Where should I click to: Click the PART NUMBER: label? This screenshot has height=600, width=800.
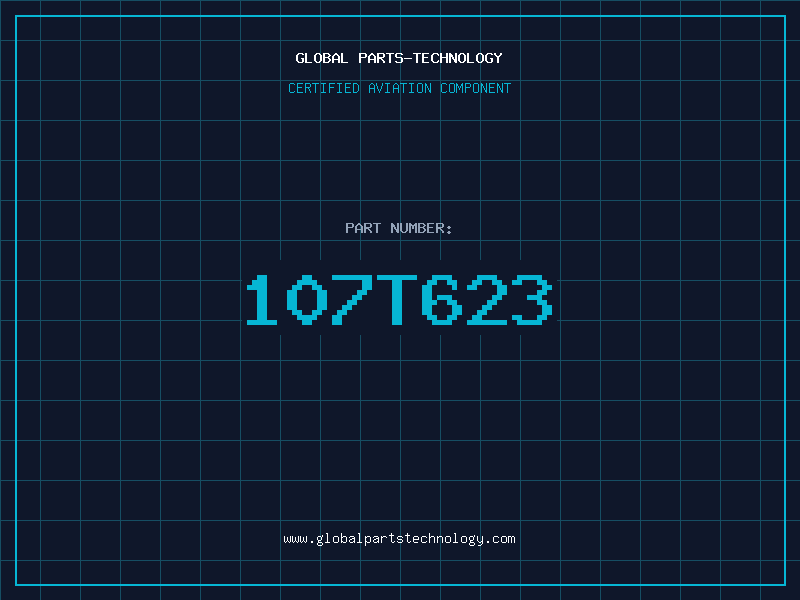point(399,228)
